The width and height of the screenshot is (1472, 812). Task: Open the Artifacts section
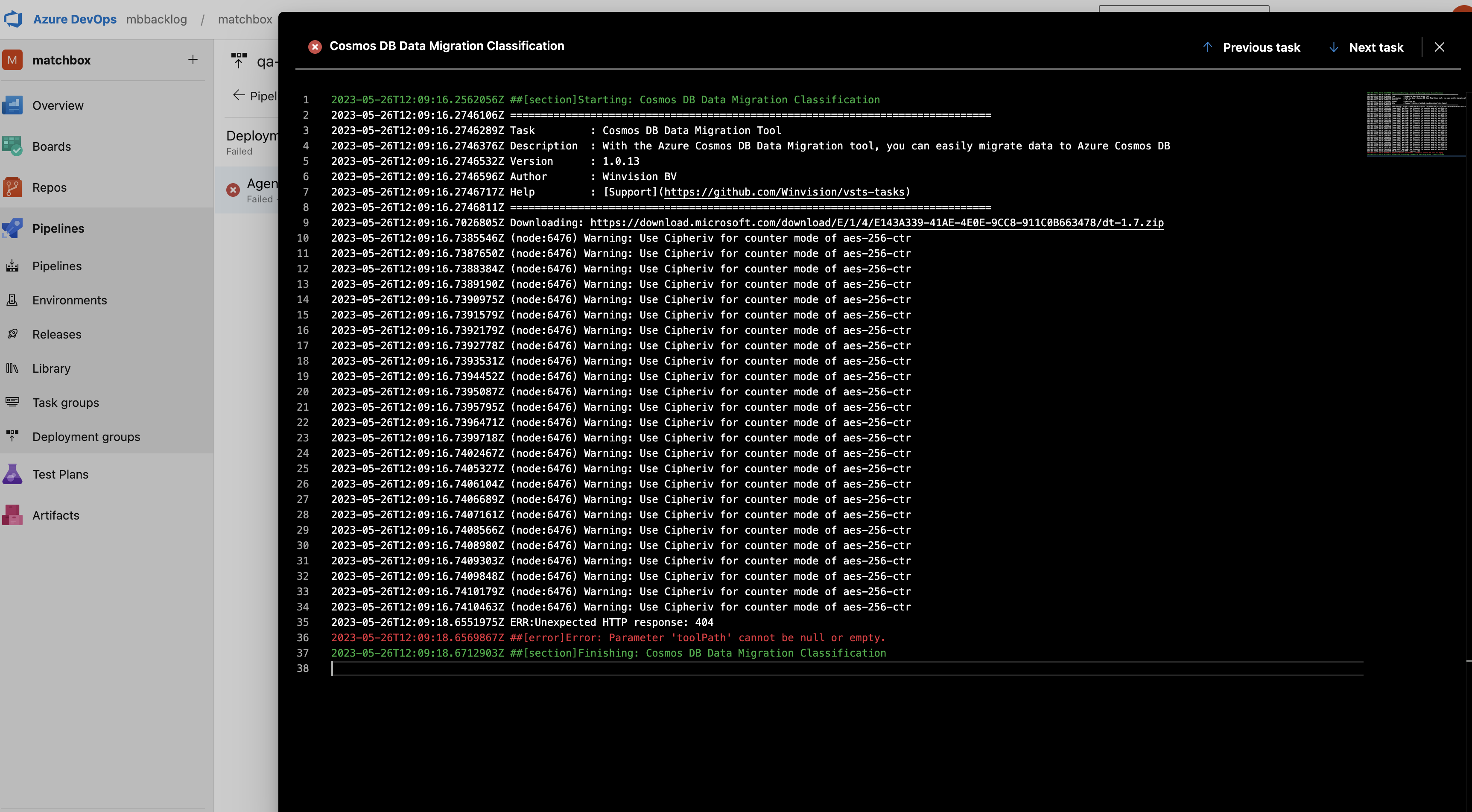[55, 515]
